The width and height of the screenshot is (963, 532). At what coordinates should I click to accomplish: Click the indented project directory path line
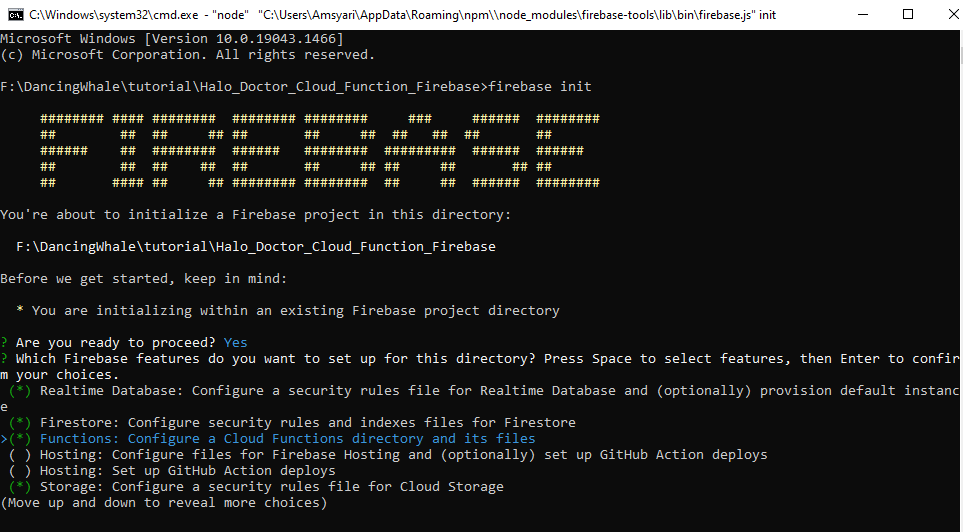click(255, 247)
